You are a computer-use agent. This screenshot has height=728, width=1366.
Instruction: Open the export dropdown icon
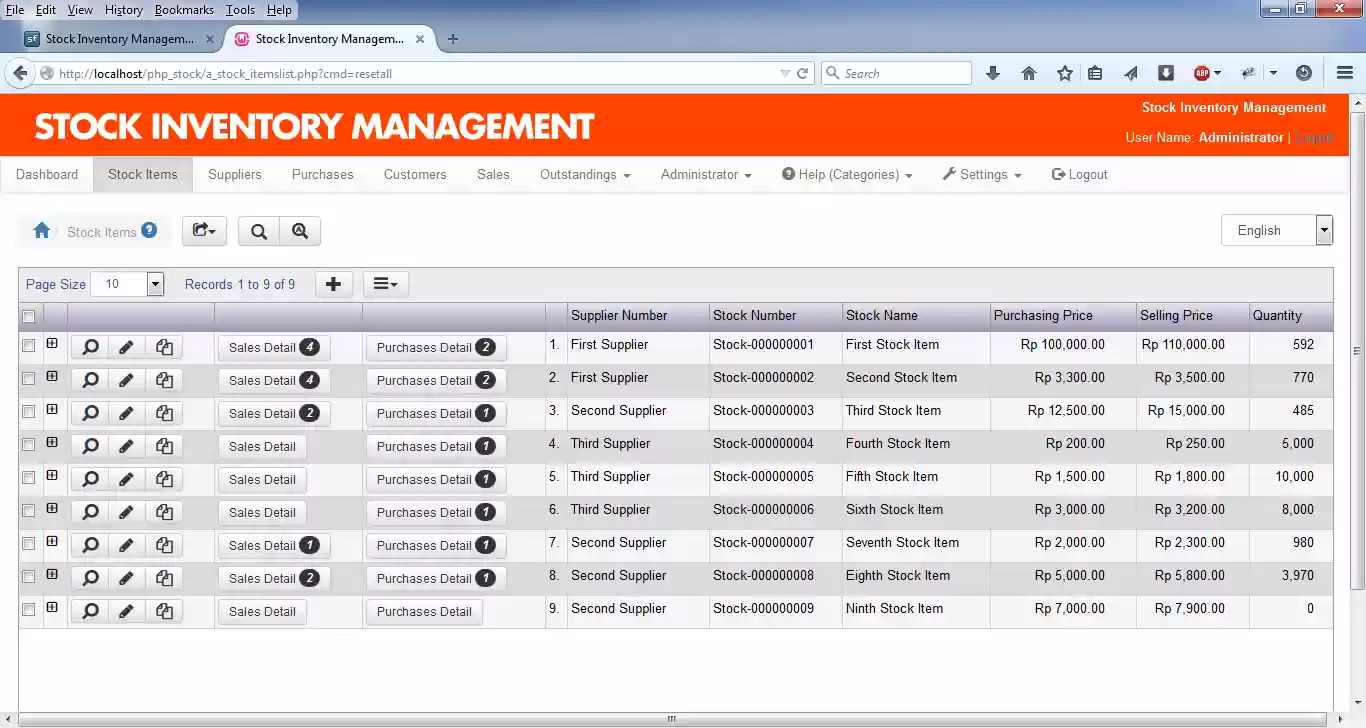pos(204,231)
